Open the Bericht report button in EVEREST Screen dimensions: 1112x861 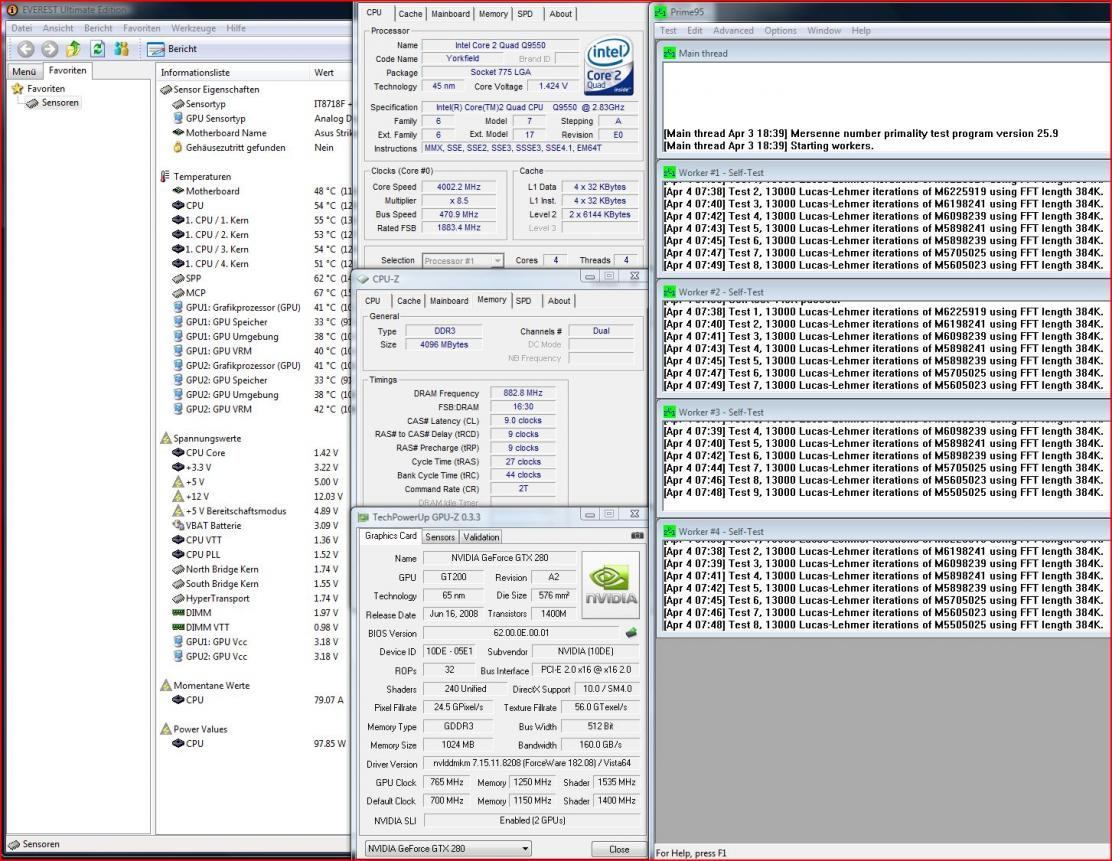click(172, 49)
